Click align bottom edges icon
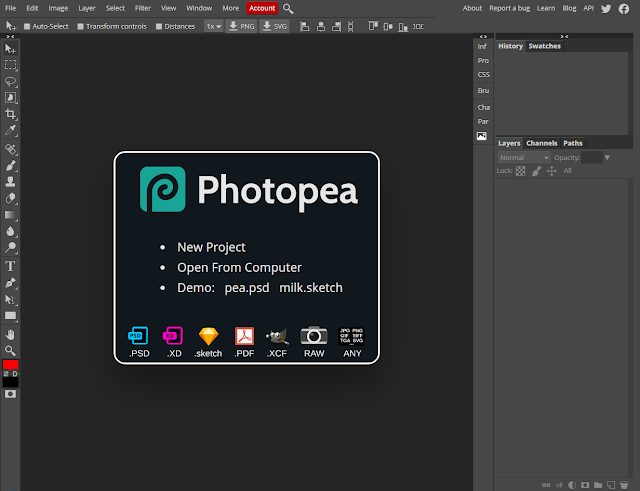Image resolution: width=640 pixels, height=491 pixels. 403,27
